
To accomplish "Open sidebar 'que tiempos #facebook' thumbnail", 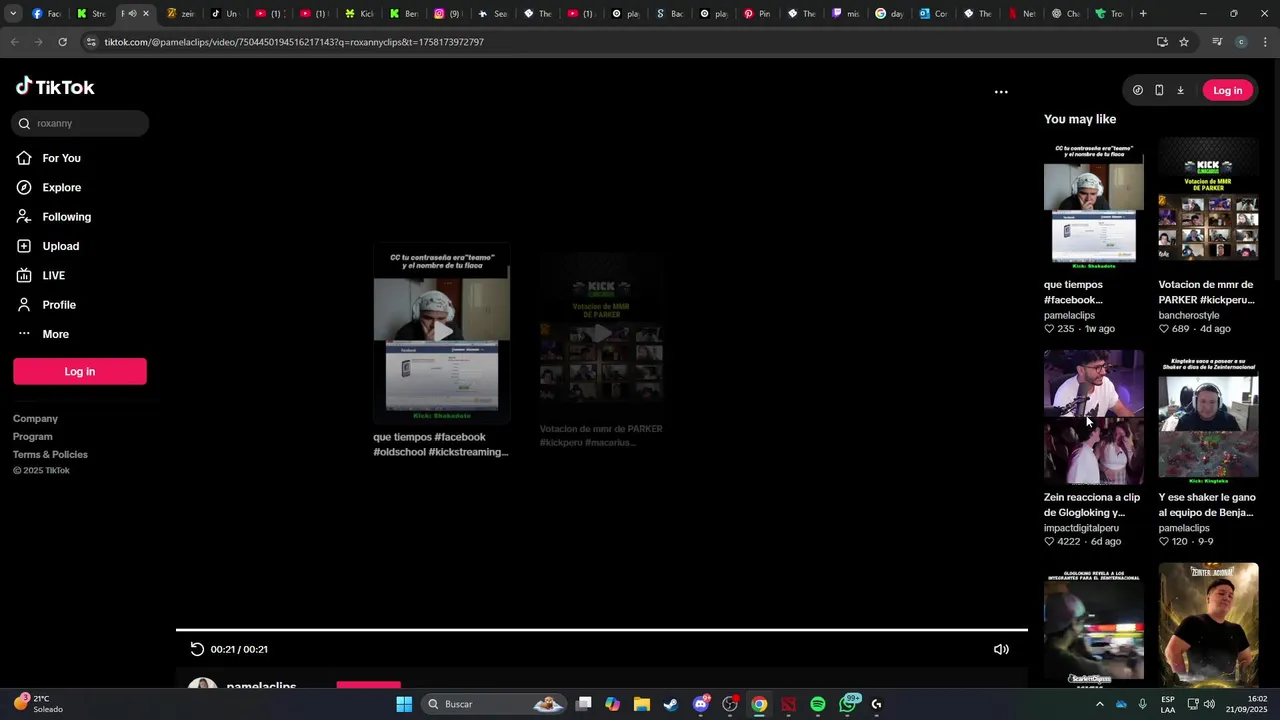I will coord(1094,204).
